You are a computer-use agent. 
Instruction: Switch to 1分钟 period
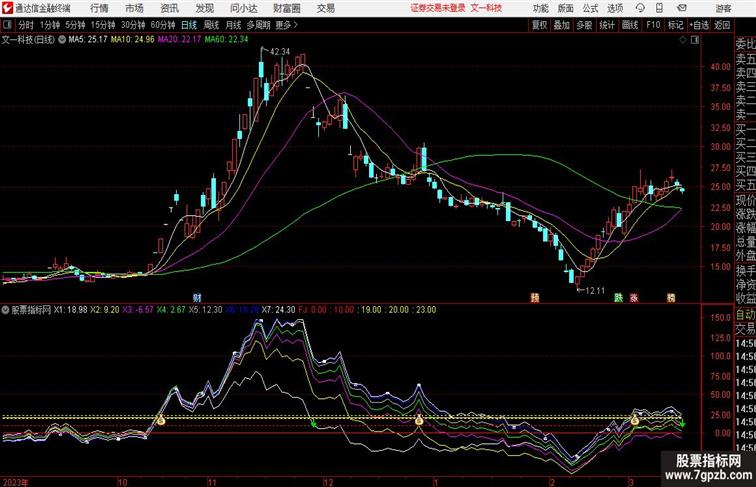50,25
